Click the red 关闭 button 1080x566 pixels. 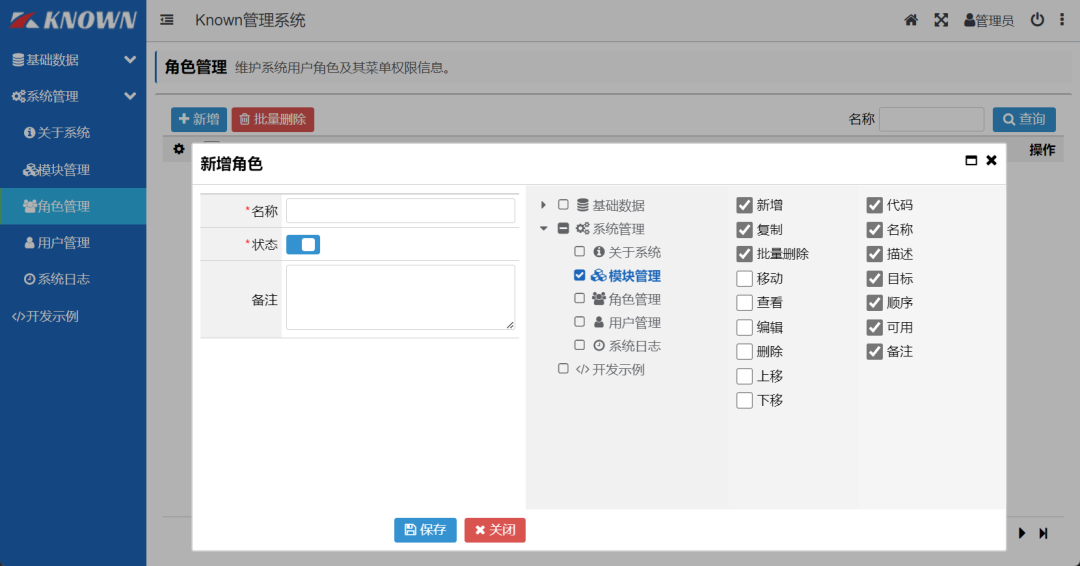click(x=495, y=530)
